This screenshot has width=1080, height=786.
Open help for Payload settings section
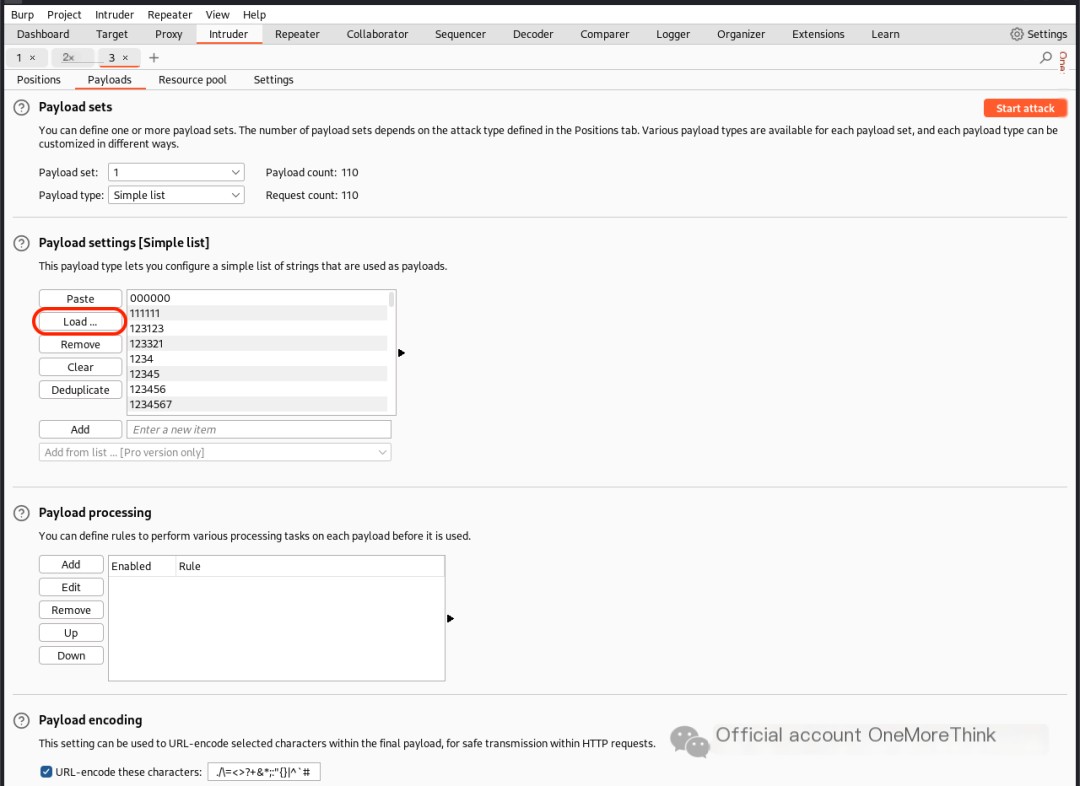click(x=21, y=243)
